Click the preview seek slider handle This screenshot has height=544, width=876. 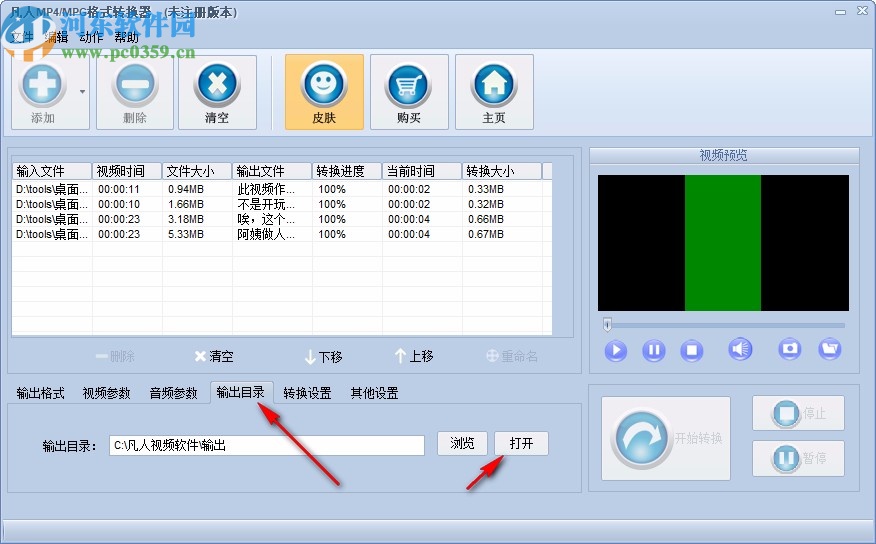click(x=607, y=324)
